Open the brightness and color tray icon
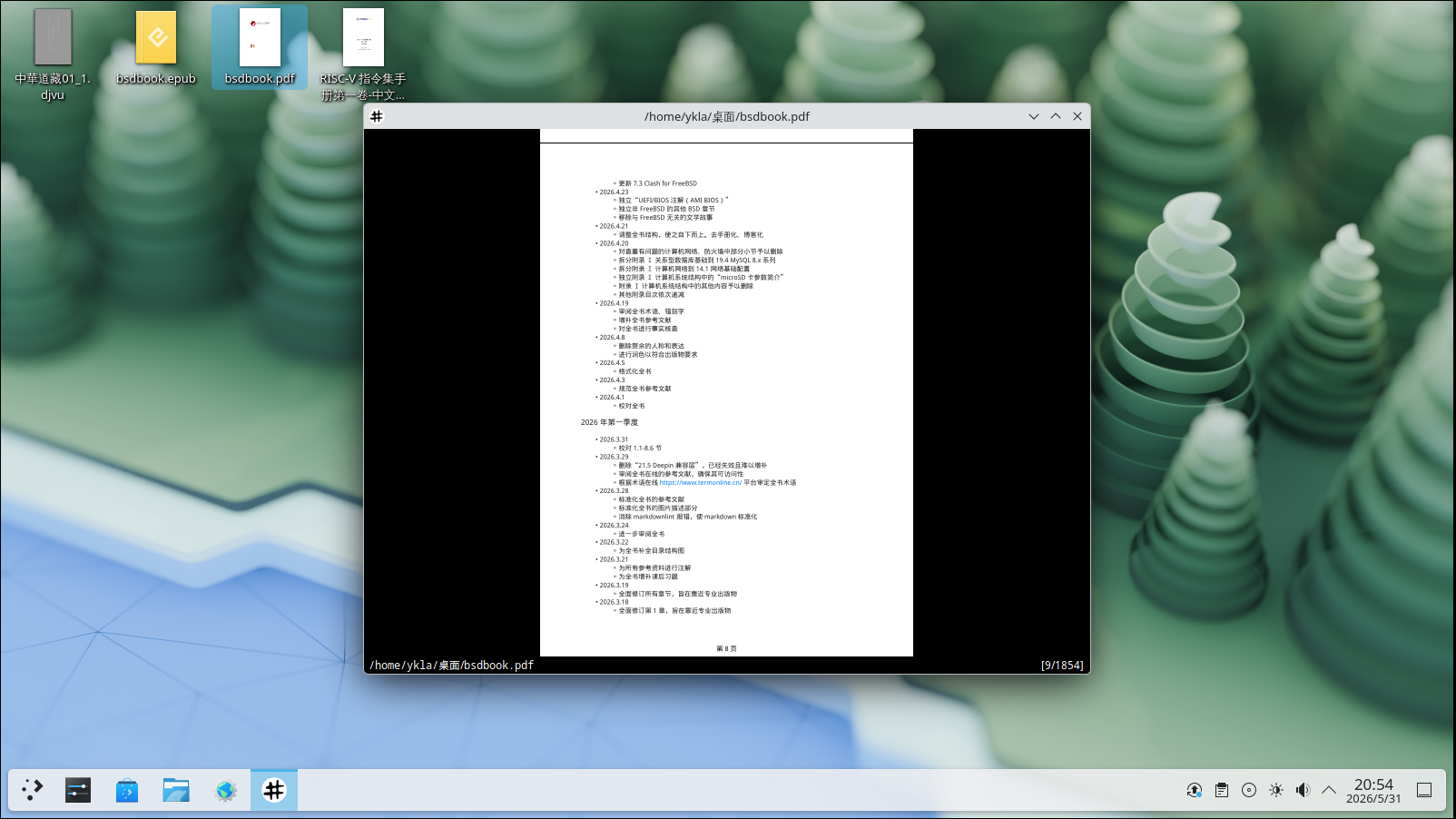 [1276, 790]
